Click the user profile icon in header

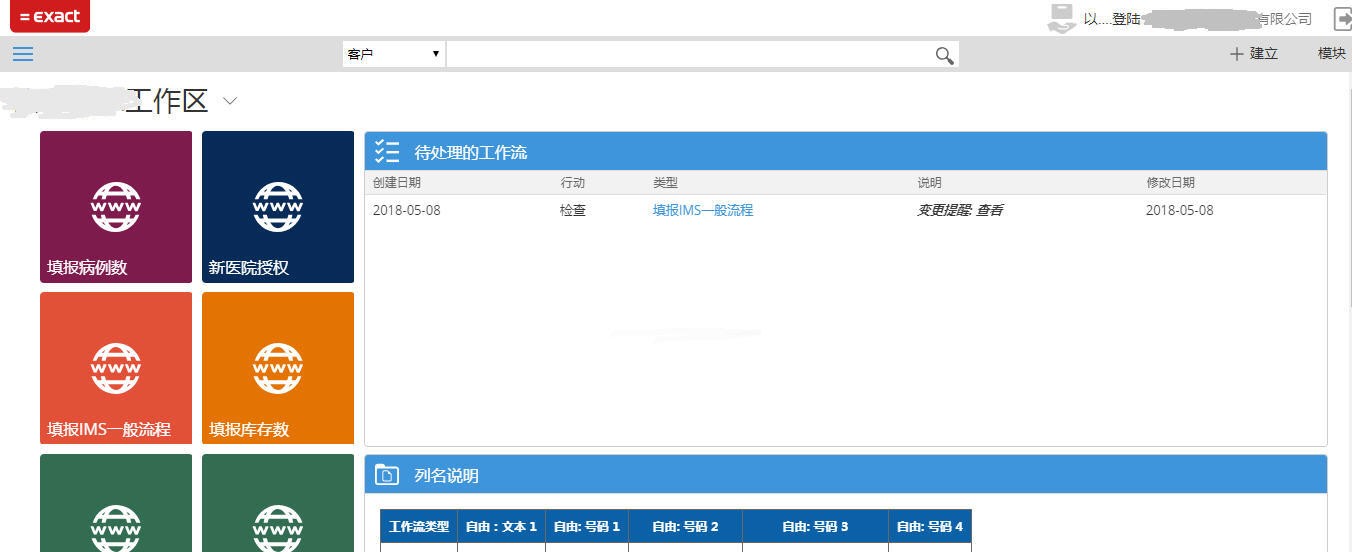coord(1061,18)
